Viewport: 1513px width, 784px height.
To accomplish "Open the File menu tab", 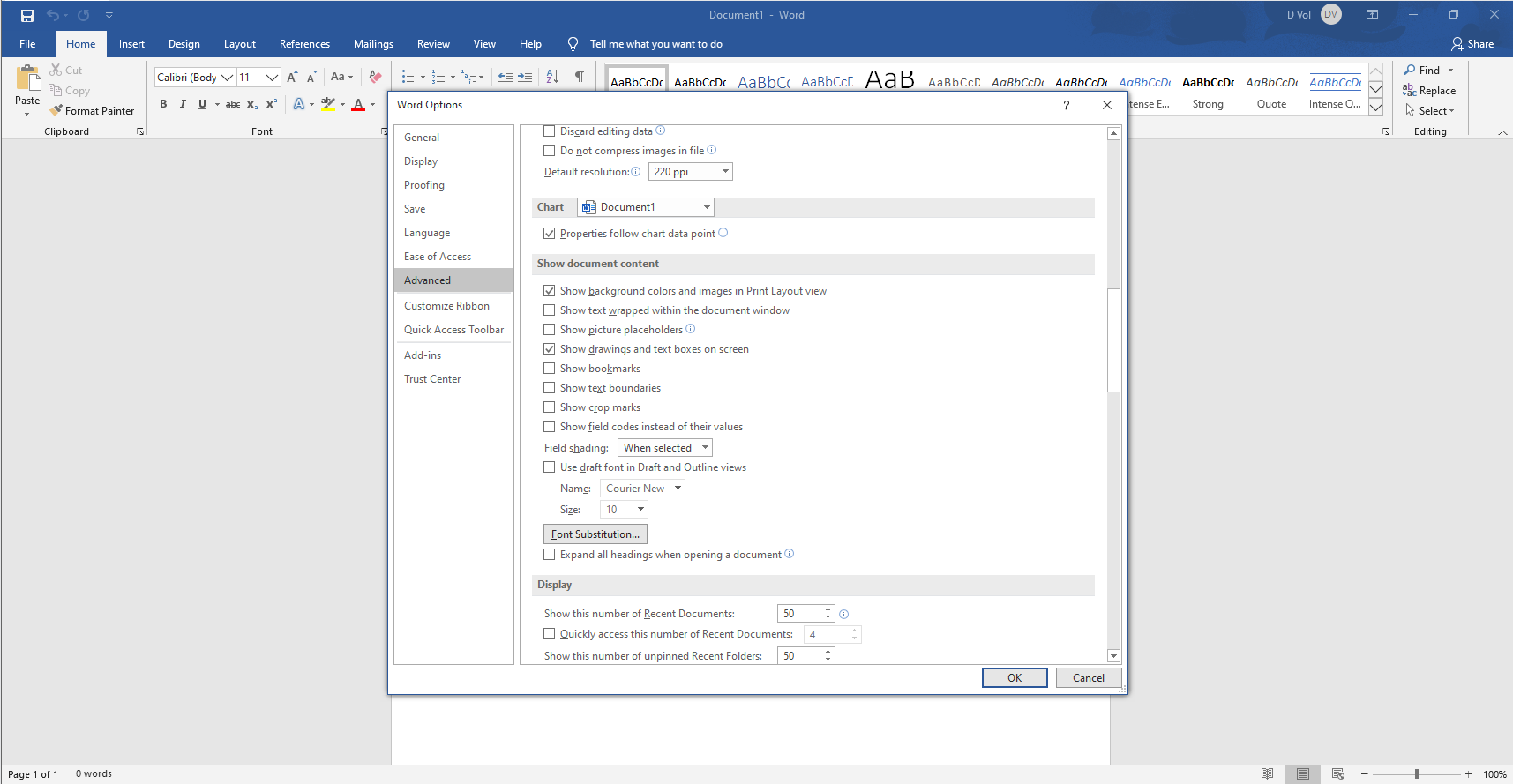I will 27,44.
